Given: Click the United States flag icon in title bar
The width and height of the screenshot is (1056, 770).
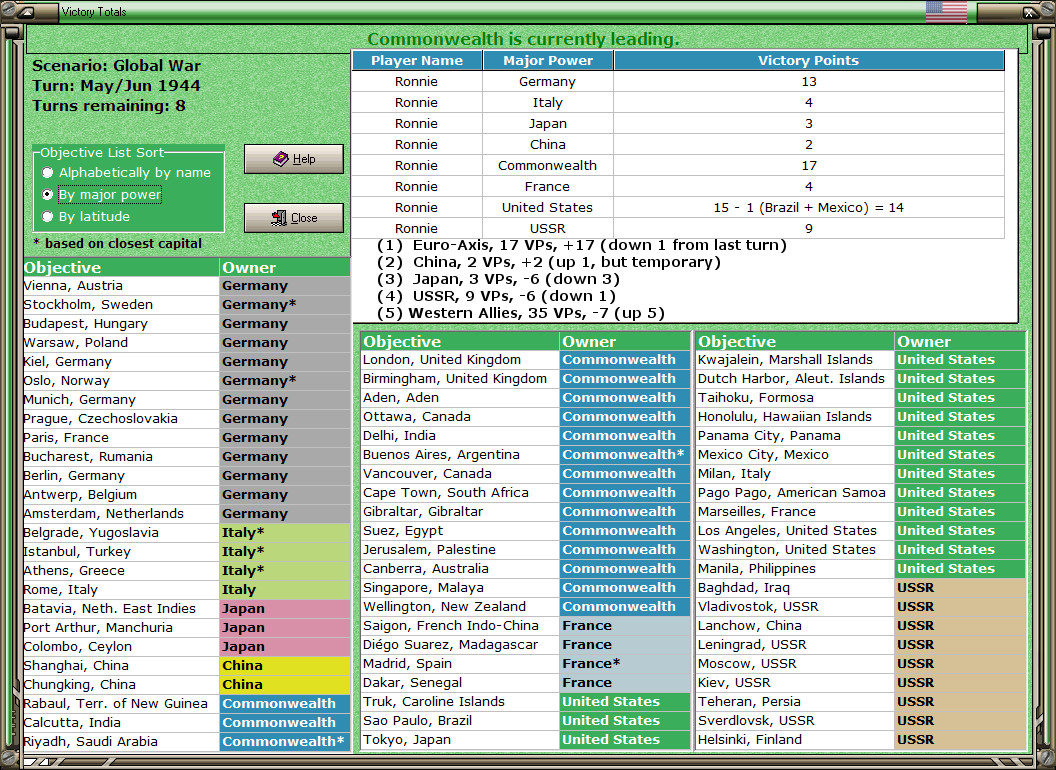Looking at the screenshot, I should point(946,11).
